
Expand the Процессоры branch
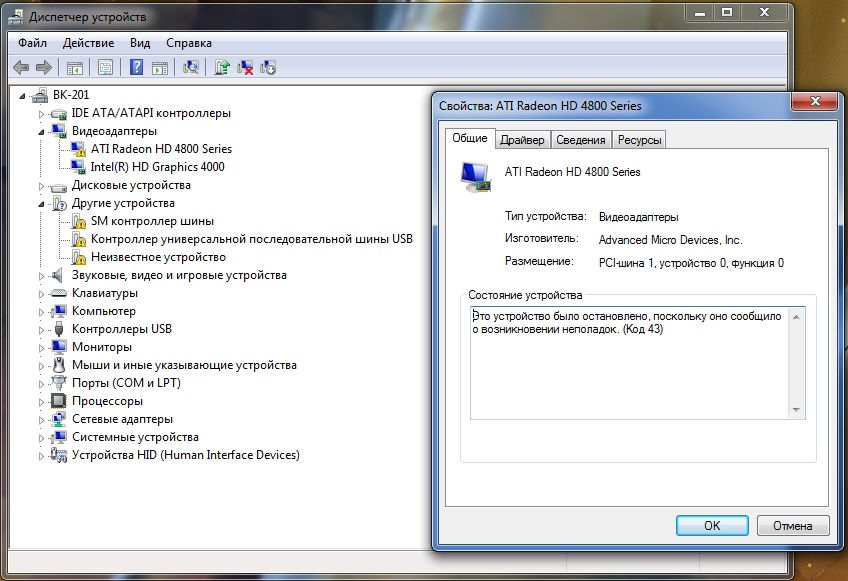[x=41, y=402]
